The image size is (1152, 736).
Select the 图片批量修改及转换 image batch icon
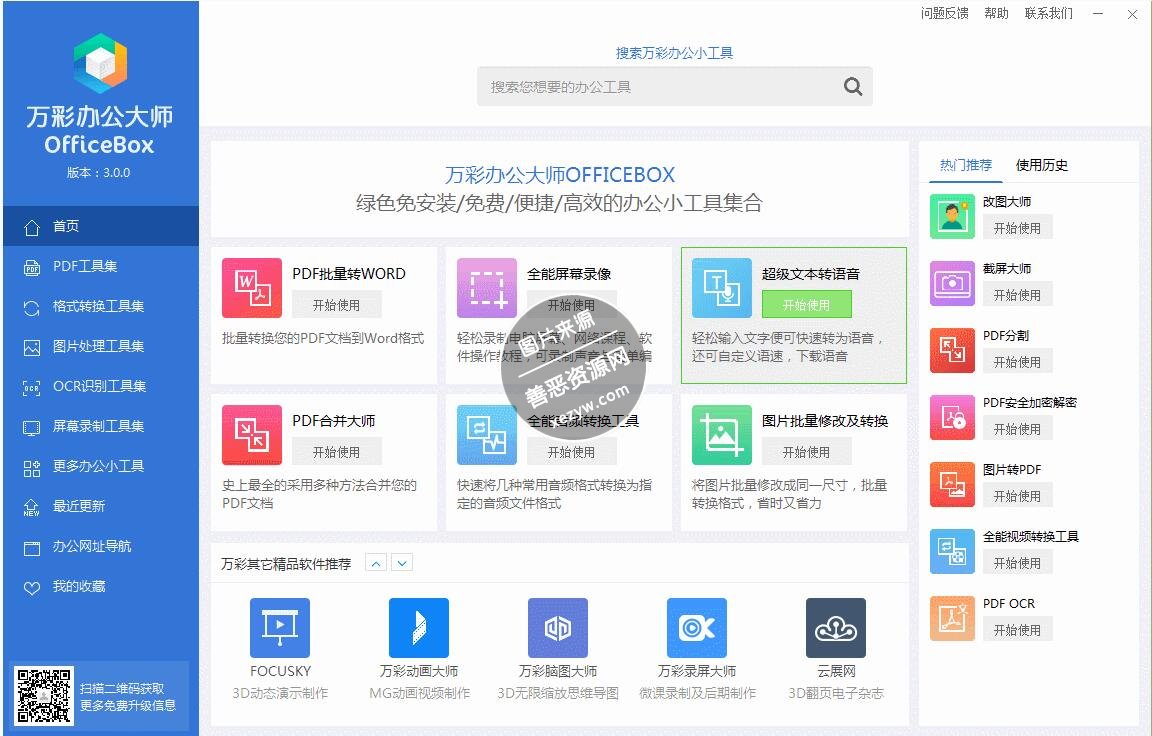721,435
